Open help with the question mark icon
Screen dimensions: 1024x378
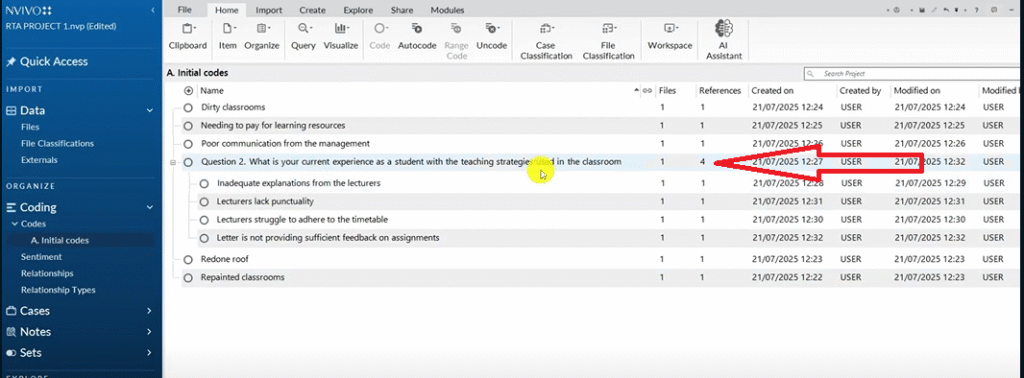976,10
